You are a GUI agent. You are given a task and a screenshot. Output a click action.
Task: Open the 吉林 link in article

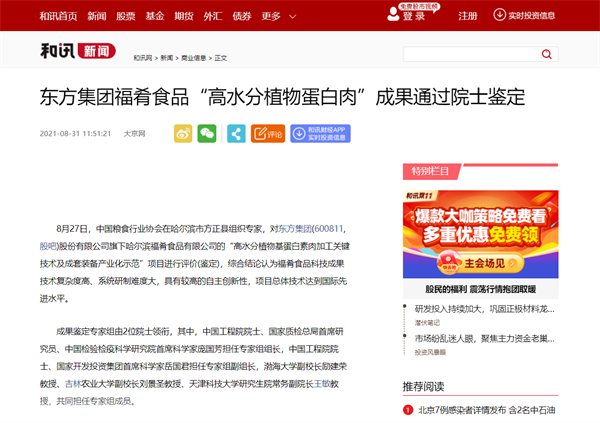[73, 384]
